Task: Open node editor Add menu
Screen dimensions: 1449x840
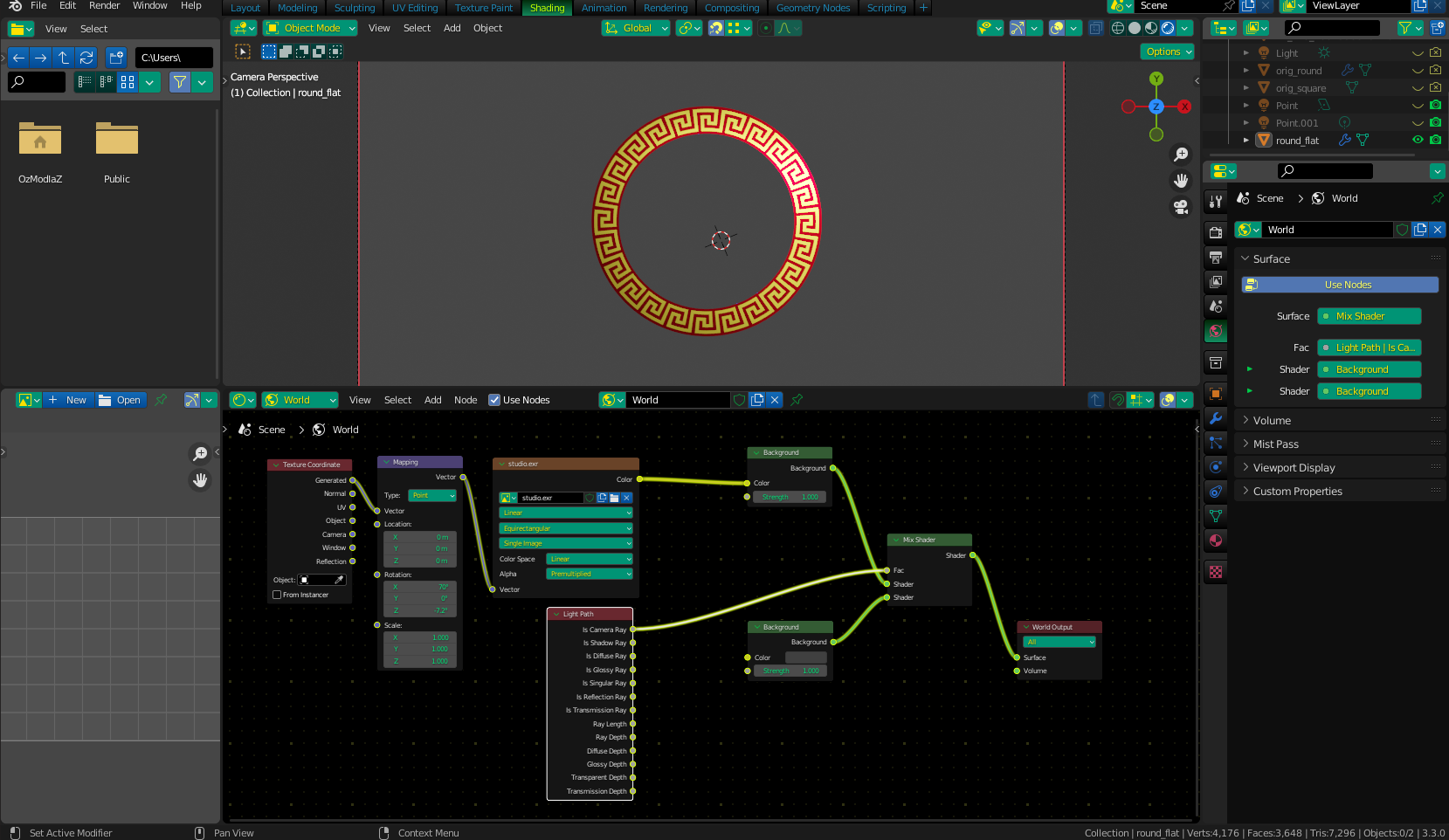Action: click(432, 400)
